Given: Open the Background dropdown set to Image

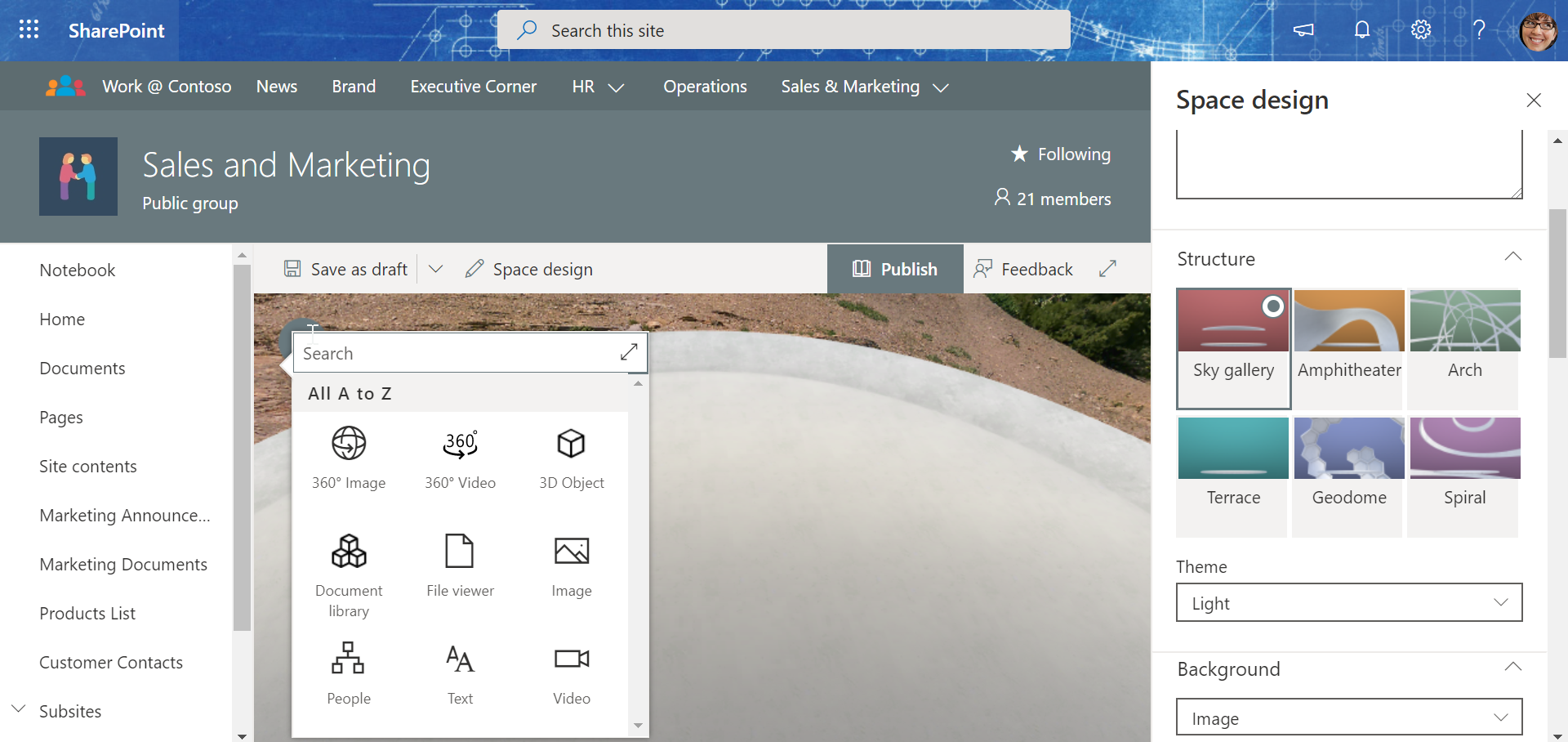Looking at the screenshot, I should point(1347,717).
